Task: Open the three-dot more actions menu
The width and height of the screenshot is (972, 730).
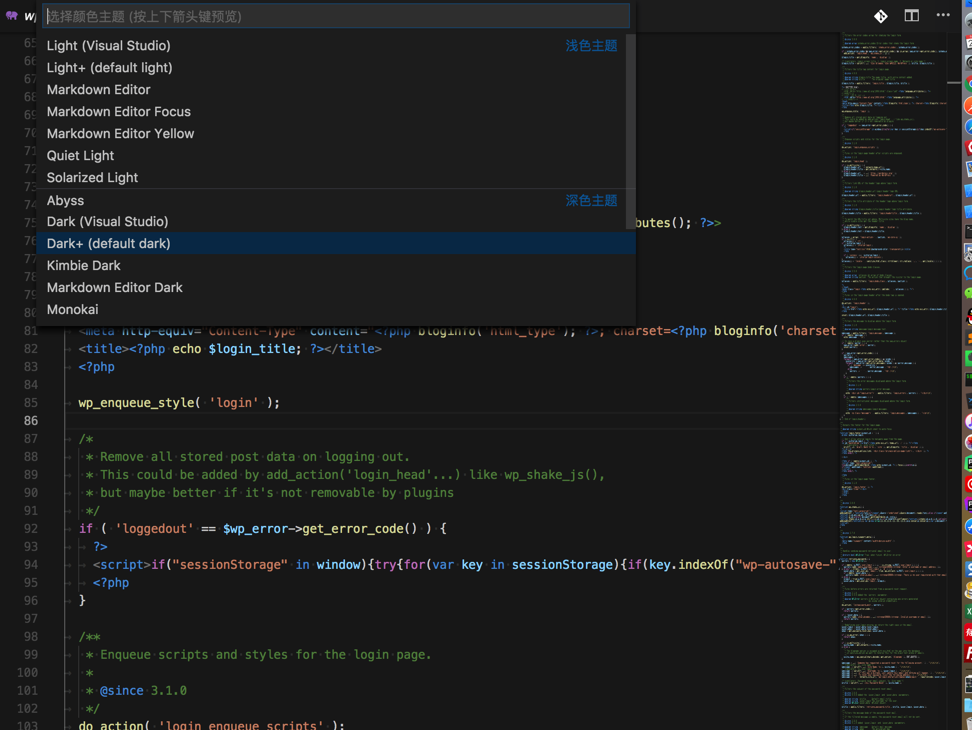Action: click(943, 15)
